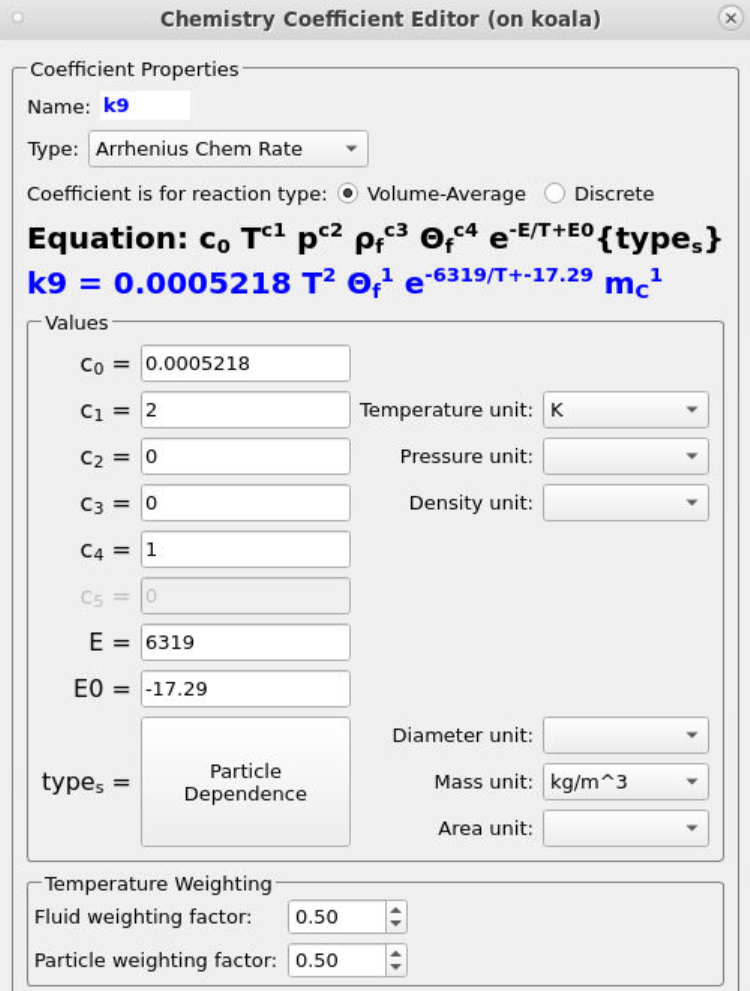Focus the c1 exponent input field
The image size is (750, 991).
pos(245,410)
